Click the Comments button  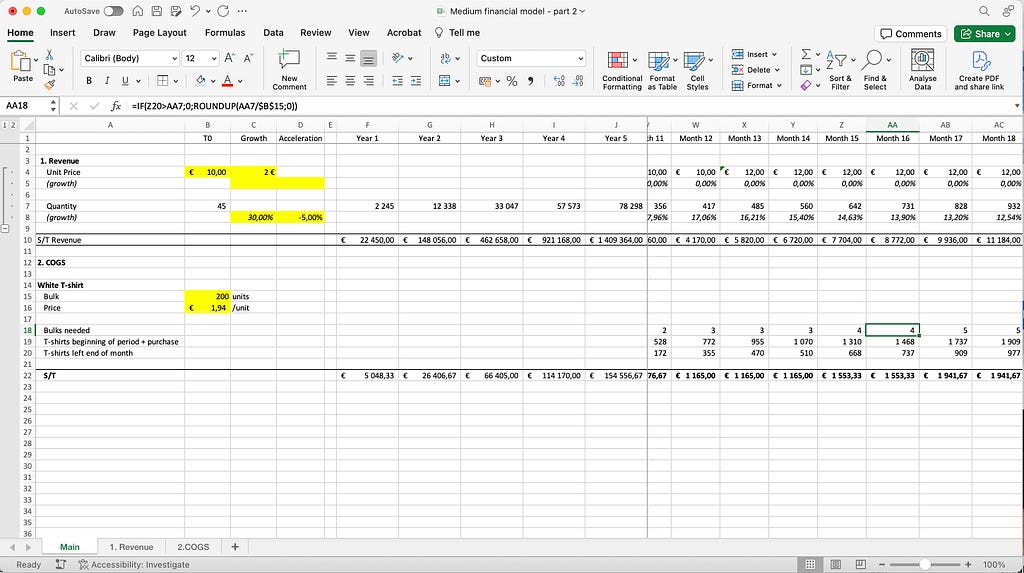click(x=911, y=34)
